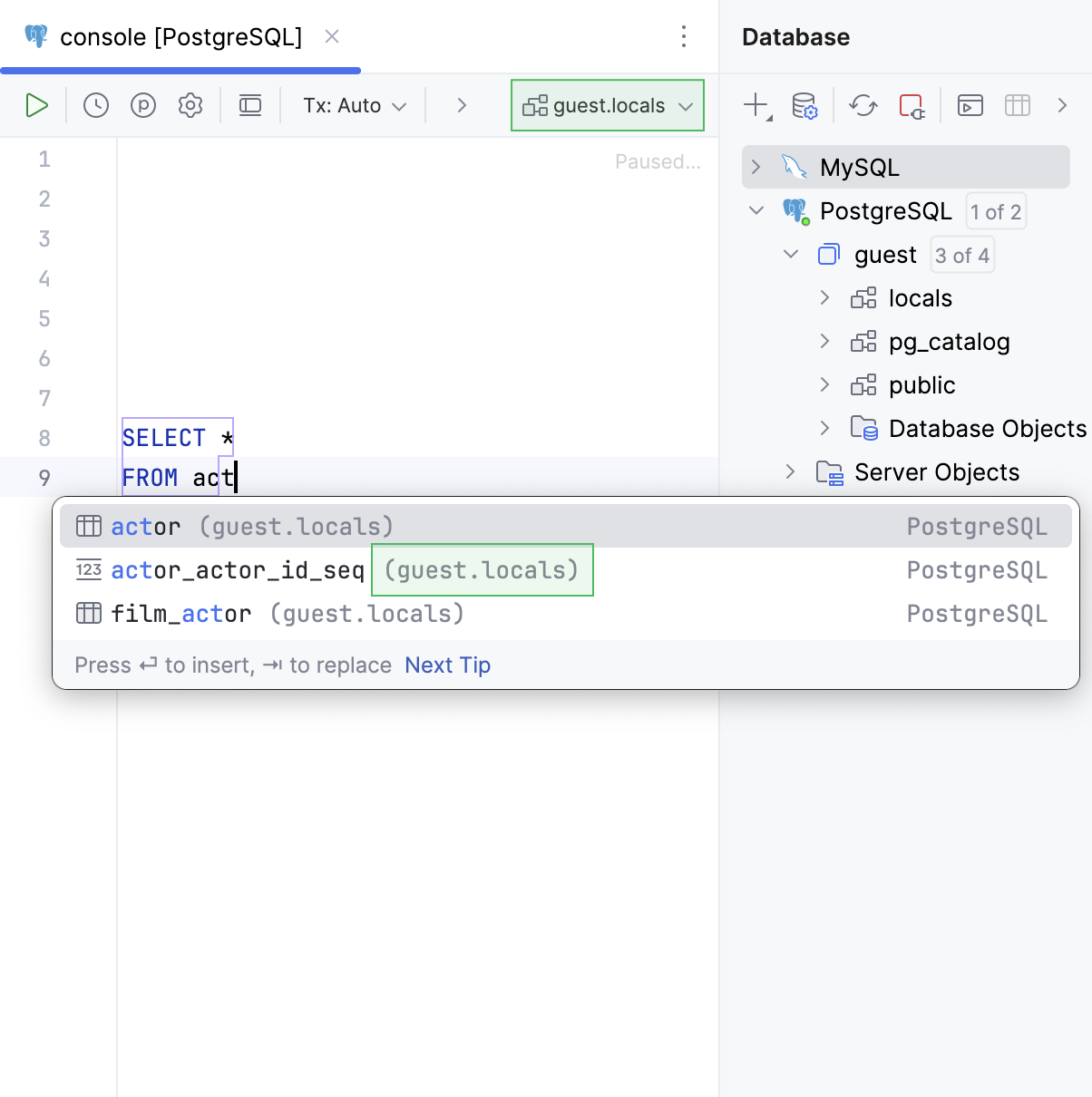Open console settings gear icon
Viewport: 1092px width, 1097px height.
[190, 105]
